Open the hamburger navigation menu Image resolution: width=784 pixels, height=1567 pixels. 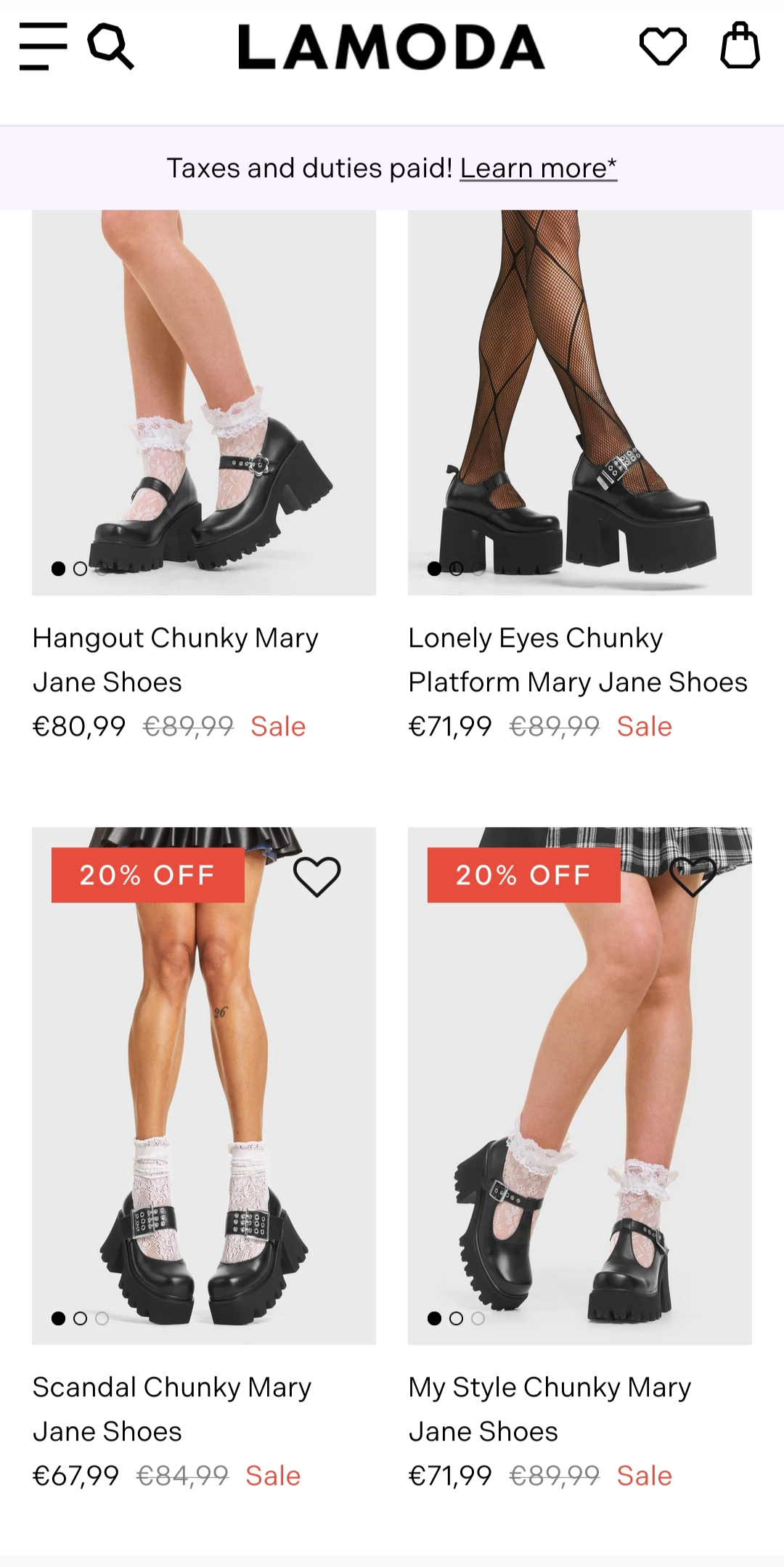[x=44, y=46]
